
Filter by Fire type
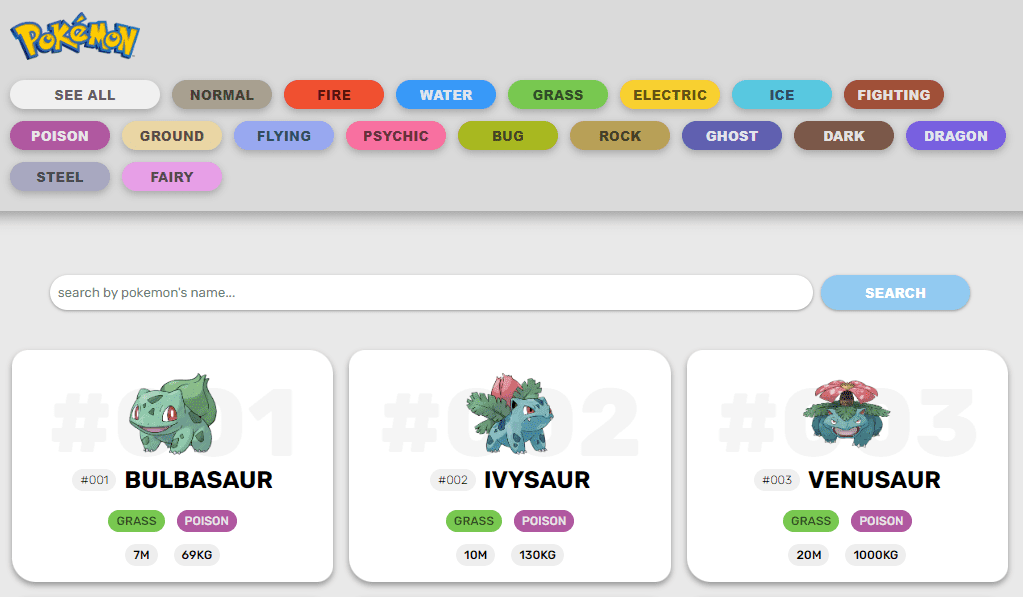coord(334,95)
